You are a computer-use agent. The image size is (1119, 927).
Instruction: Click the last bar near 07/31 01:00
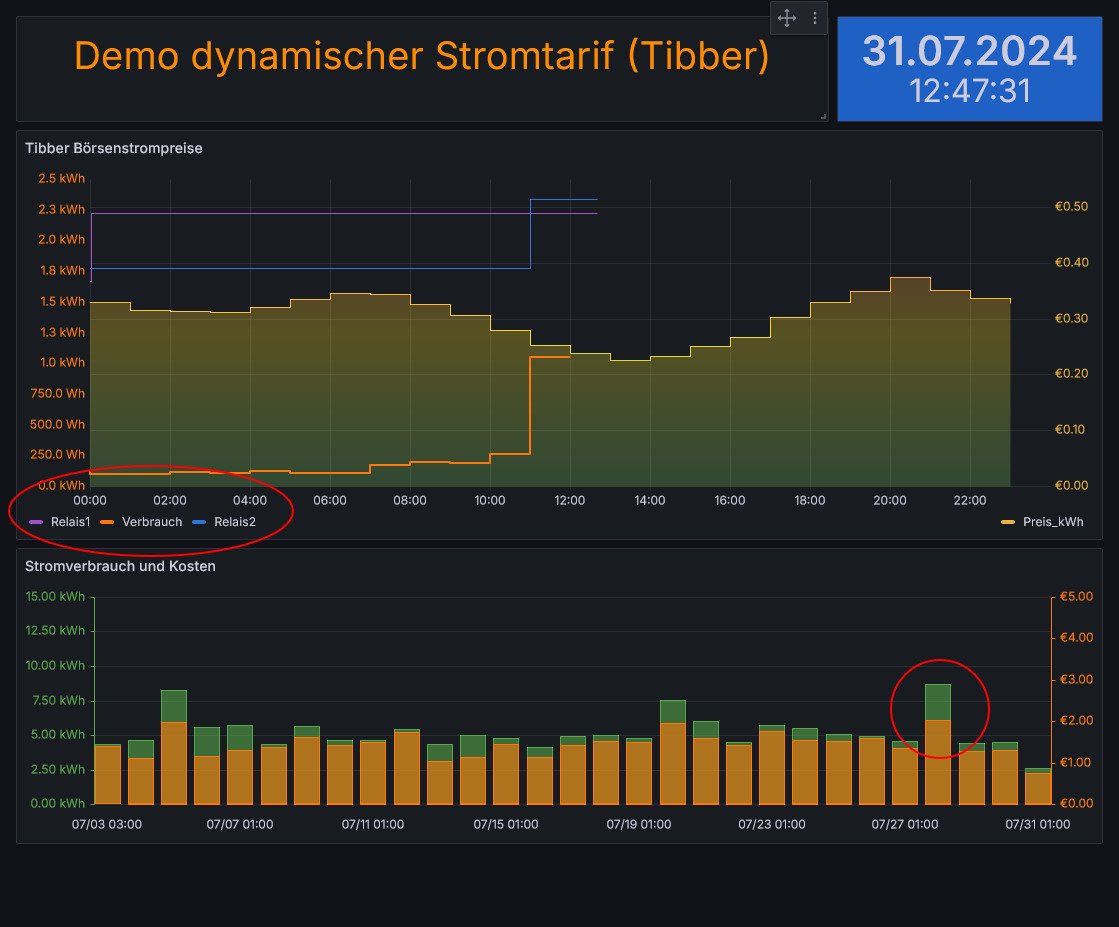pos(1038,786)
